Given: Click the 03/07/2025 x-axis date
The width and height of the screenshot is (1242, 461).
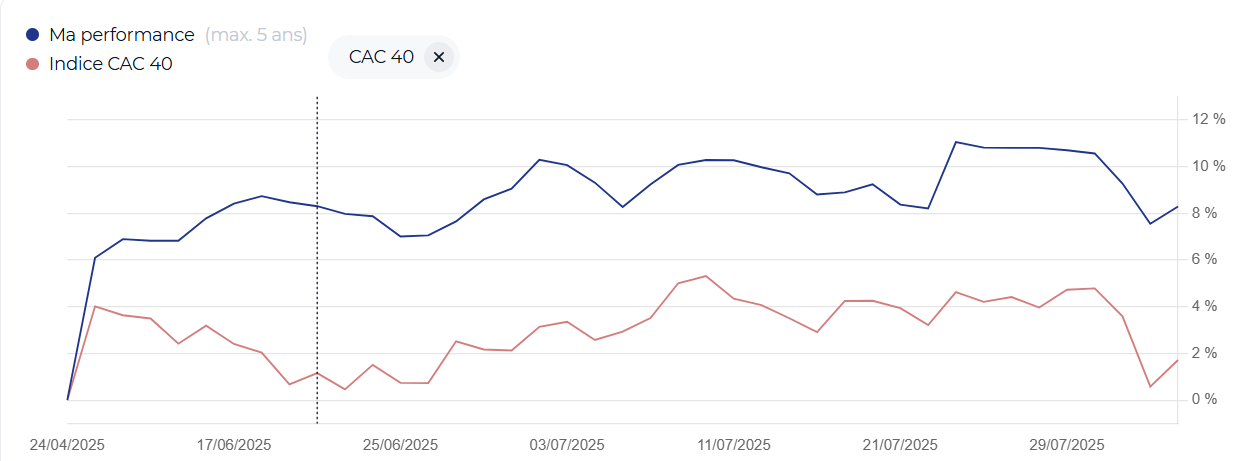Looking at the screenshot, I should tap(567, 445).
